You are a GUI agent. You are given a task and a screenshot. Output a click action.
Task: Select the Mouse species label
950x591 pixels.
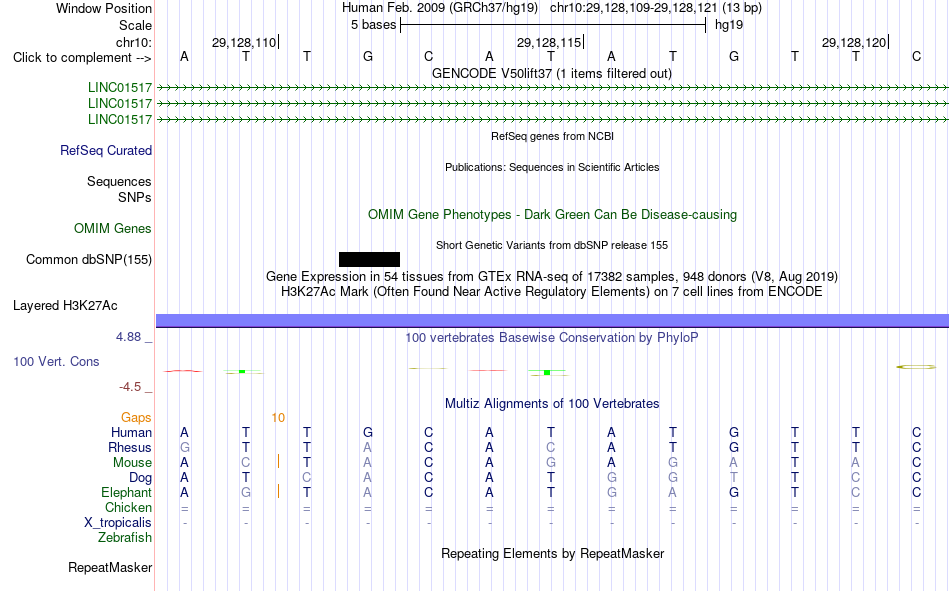pos(132,462)
